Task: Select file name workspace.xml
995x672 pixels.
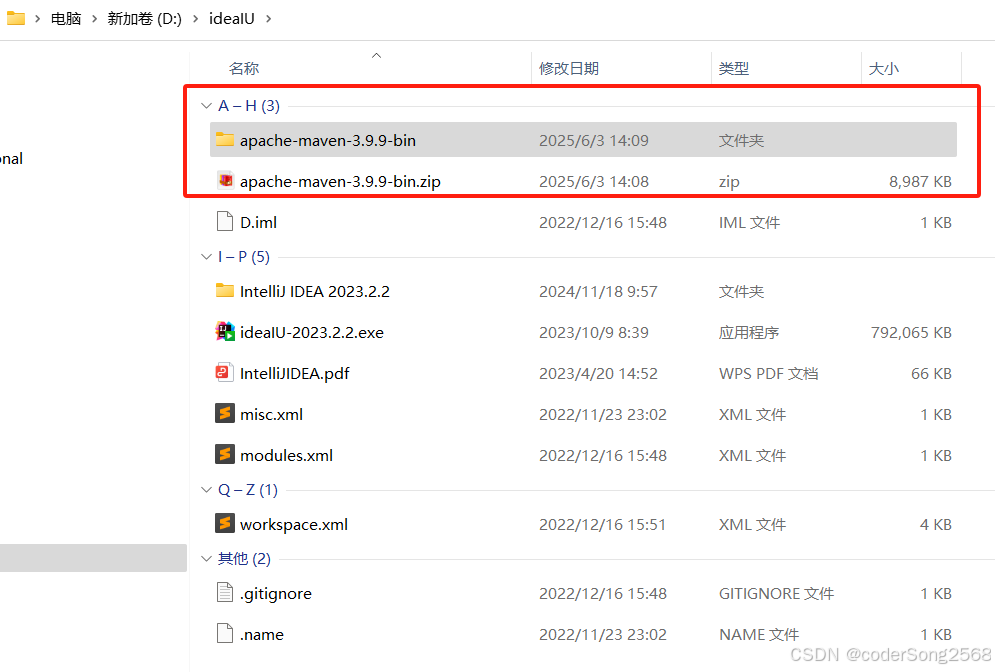Action: (x=294, y=525)
